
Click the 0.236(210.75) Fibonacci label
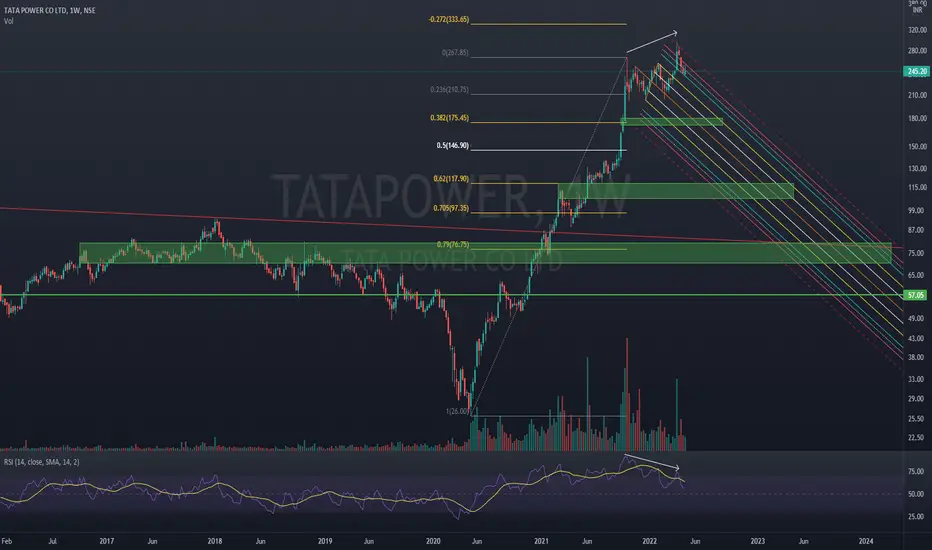click(449, 90)
